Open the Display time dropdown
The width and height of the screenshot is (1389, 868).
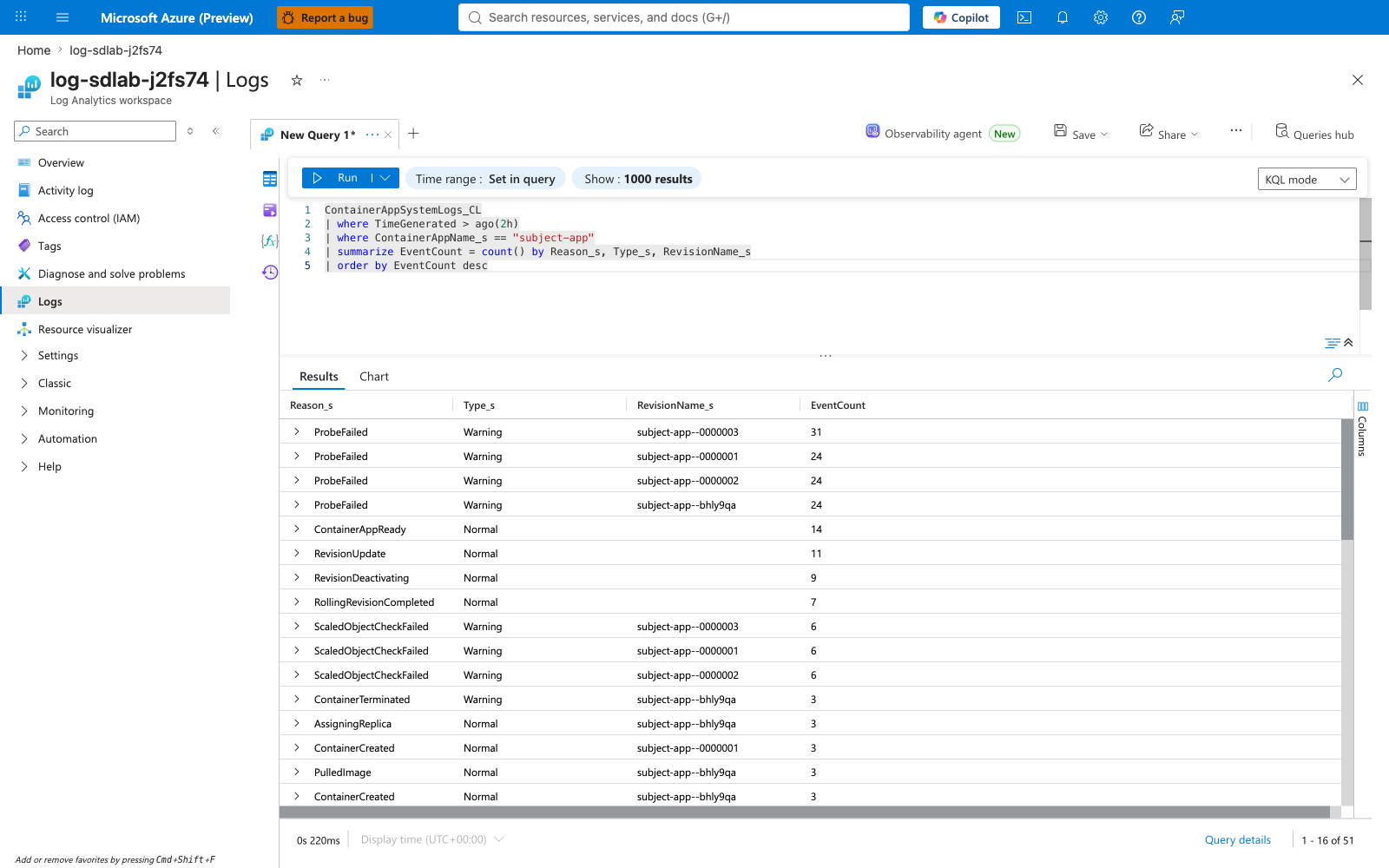tap(431, 839)
